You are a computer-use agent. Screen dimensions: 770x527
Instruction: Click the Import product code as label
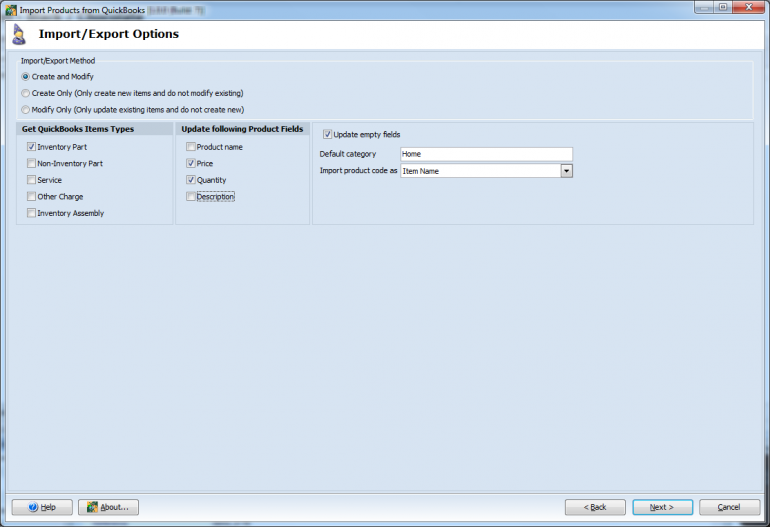[x=358, y=171]
